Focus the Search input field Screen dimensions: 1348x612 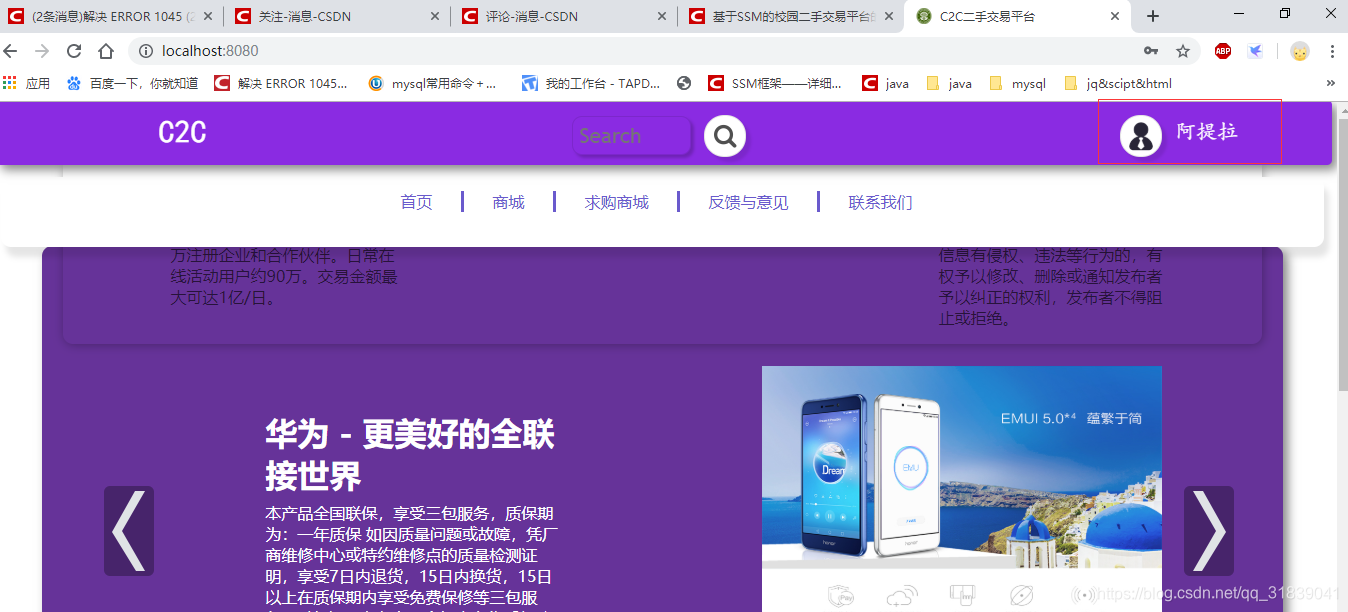[632, 136]
